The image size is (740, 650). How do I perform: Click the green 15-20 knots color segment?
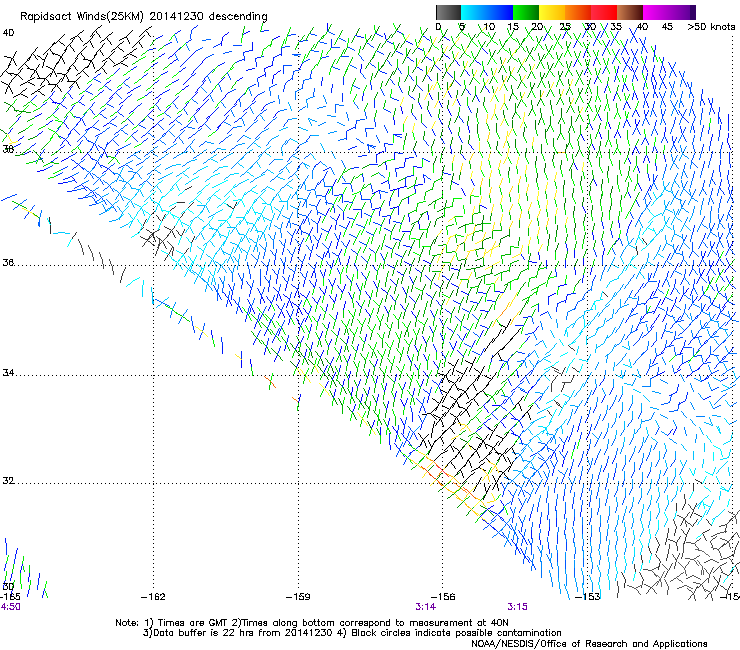[x=526, y=12]
